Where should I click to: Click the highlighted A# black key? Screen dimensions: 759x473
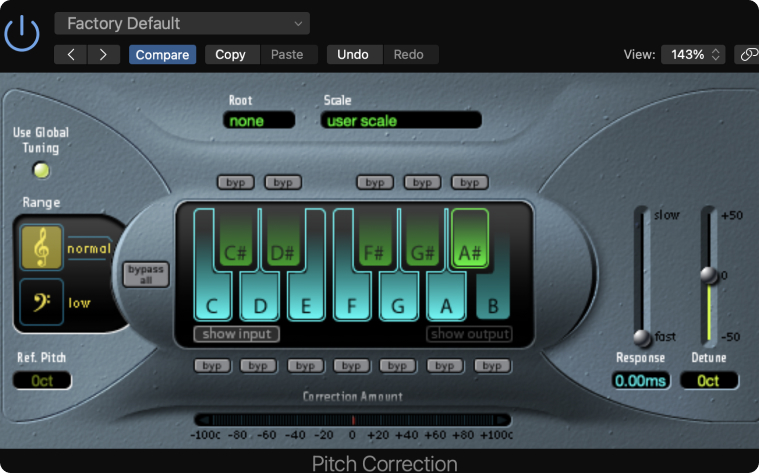[470, 238]
